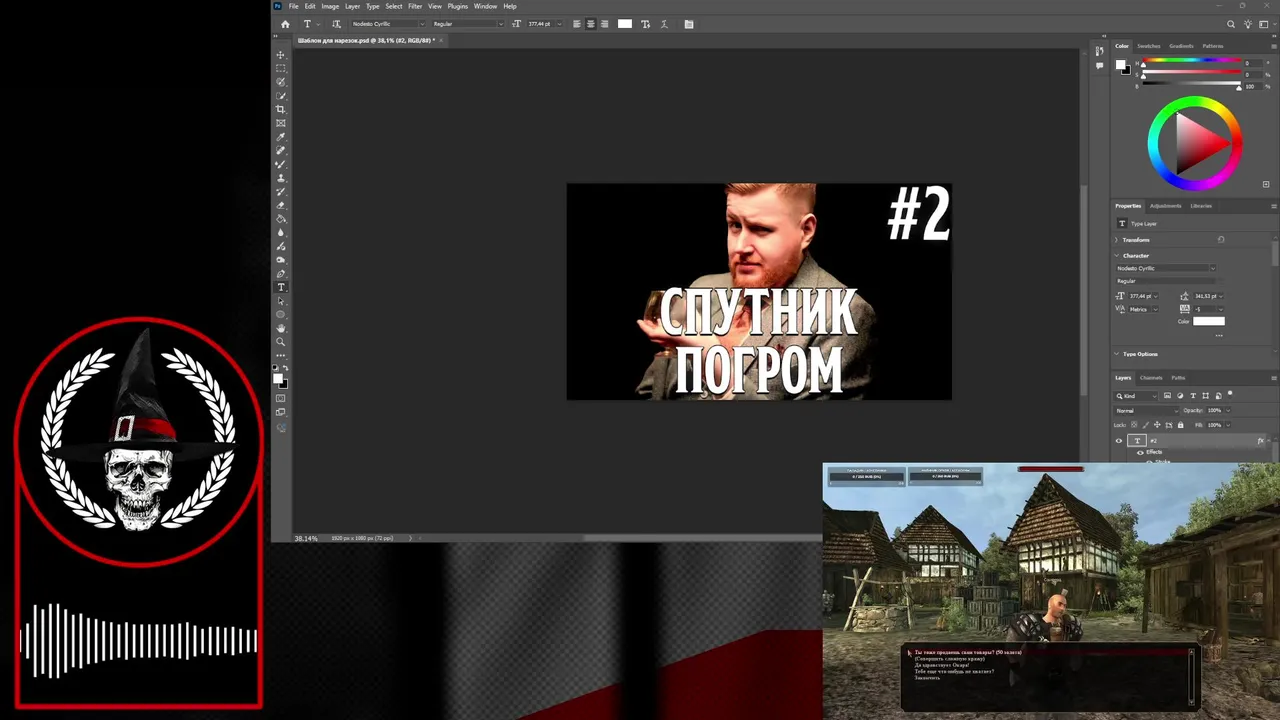Toggle the pixel layers filter in Layers panel
Viewport: 1280px width, 720px height.
tap(1167, 396)
